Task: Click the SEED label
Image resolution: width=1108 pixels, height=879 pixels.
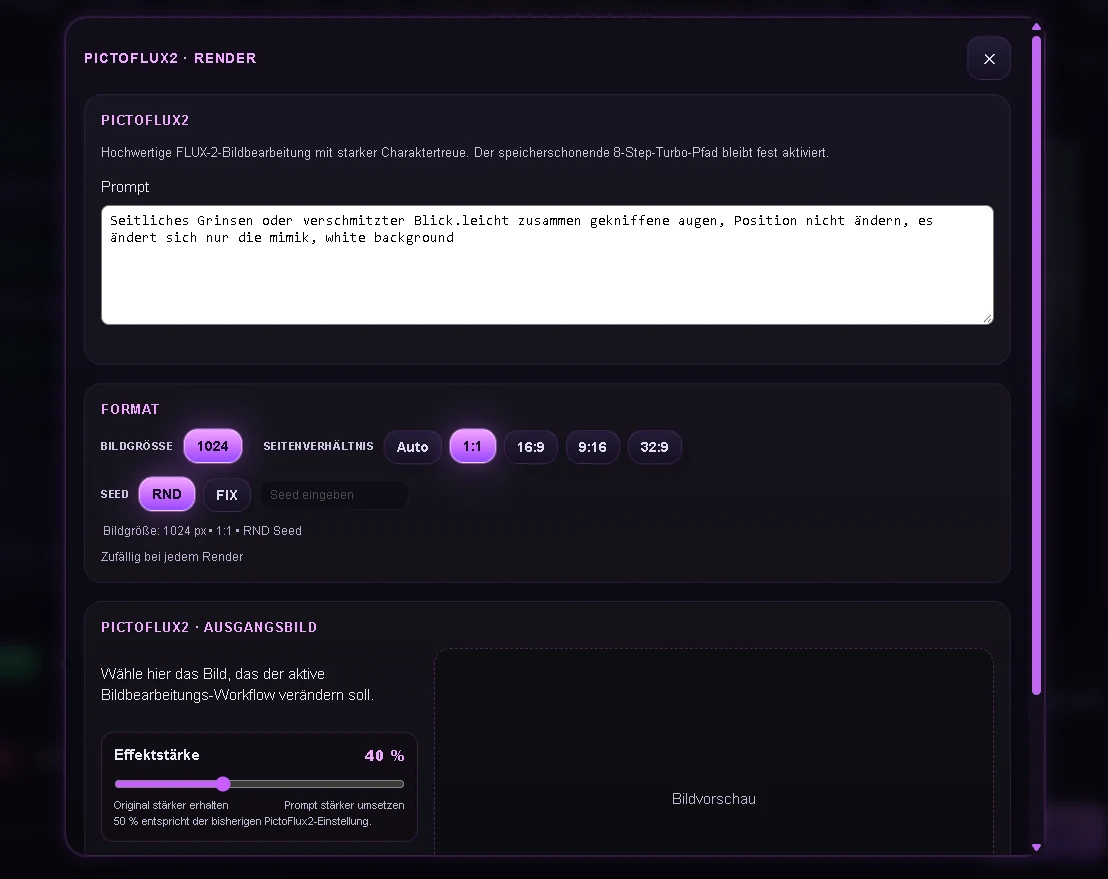Action: click(114, 495)
